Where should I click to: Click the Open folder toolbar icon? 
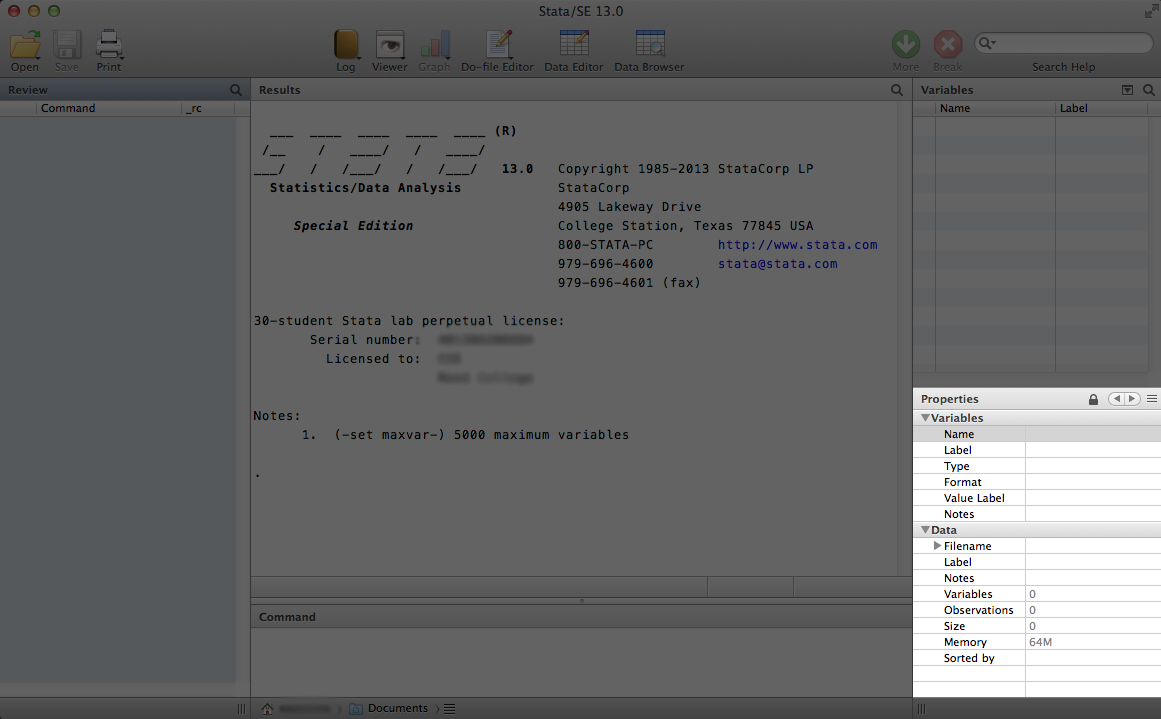click(x=25, y=45)
